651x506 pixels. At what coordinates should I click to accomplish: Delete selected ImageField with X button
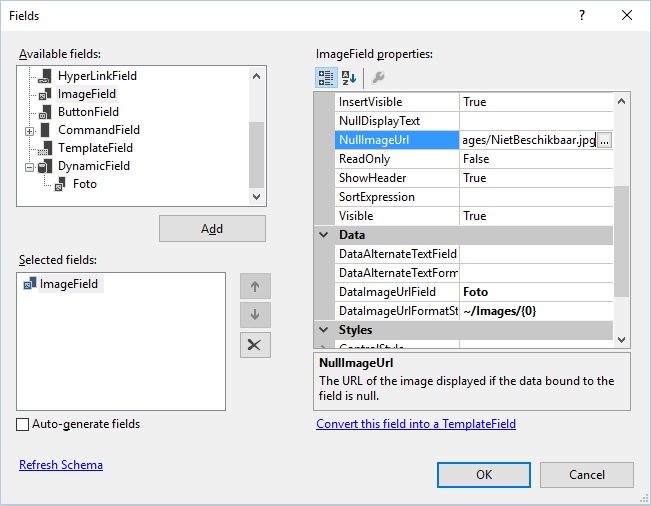tap(255, 345)
